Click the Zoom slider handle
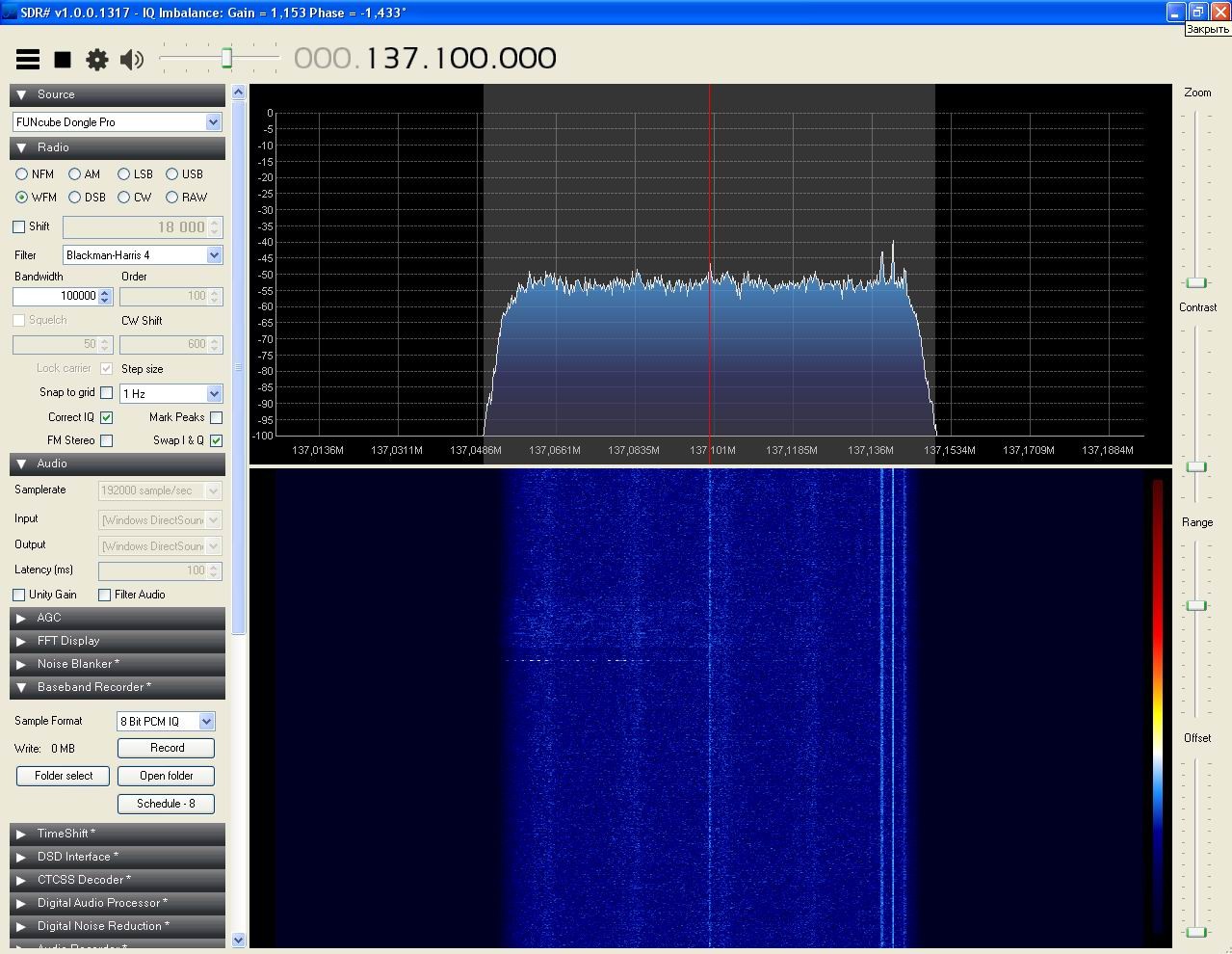Viewport: 1232px width, 954px height. [x=1196, y=282]
